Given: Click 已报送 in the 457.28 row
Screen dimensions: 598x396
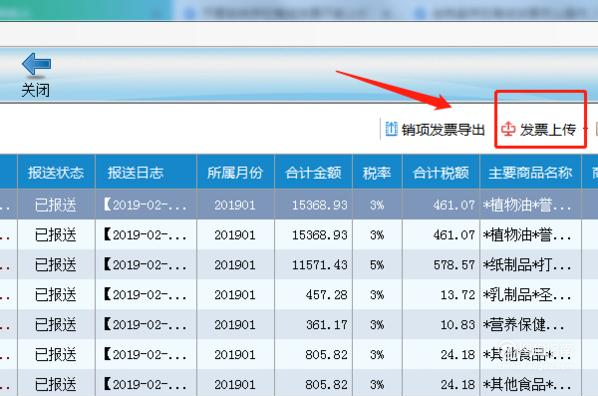Looking at the screenshot, I should [x=56, y=295].
